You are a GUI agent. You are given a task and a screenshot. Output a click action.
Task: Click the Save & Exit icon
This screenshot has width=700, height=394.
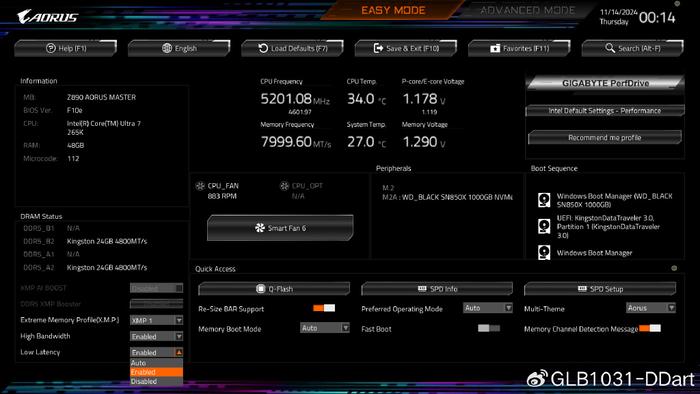click(x=378, y=48)
